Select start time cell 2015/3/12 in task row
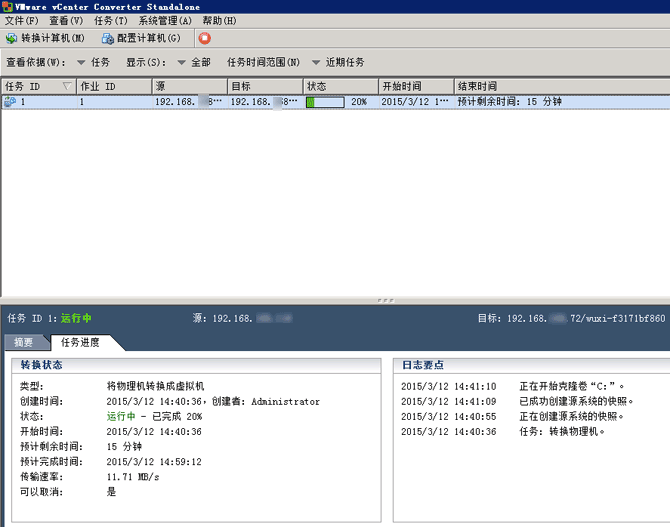This screenshot has height=527, width=670. tap(415, 102)
